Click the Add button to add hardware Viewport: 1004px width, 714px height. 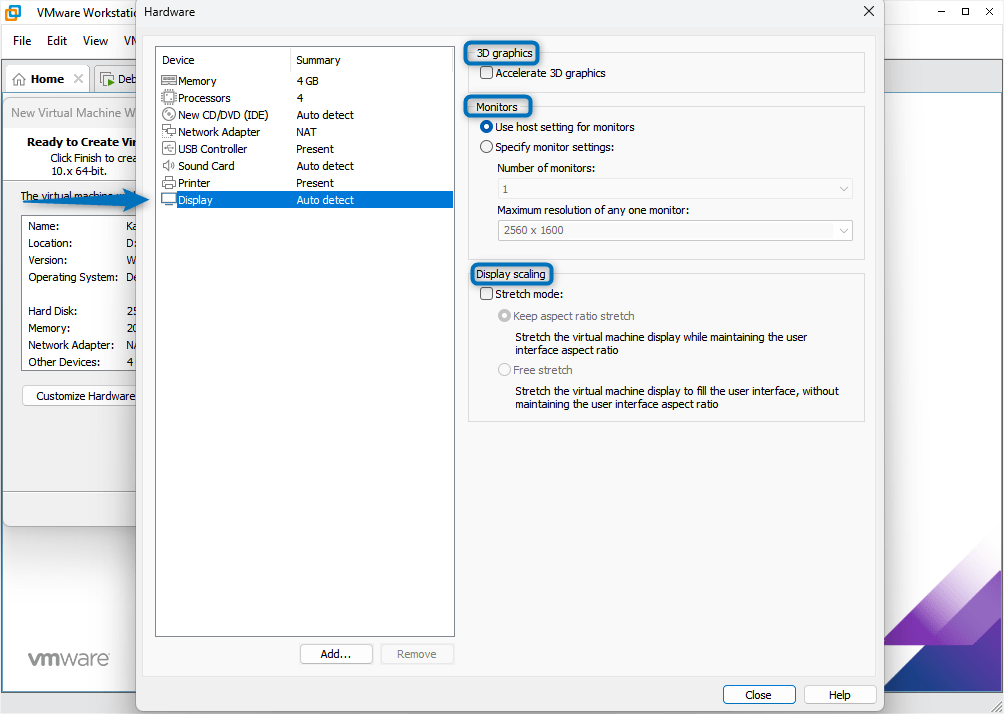coord(336,653)
